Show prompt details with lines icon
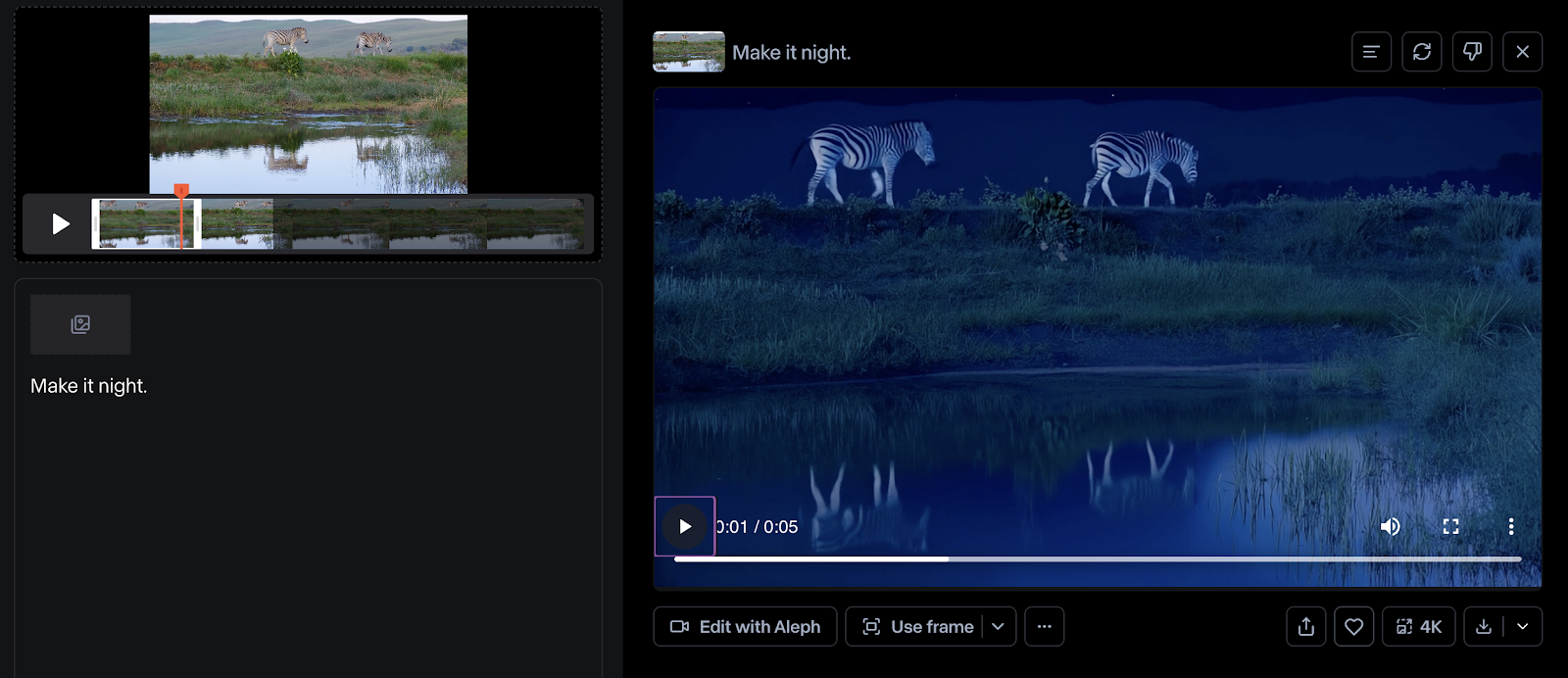 tap(1371, 52)
